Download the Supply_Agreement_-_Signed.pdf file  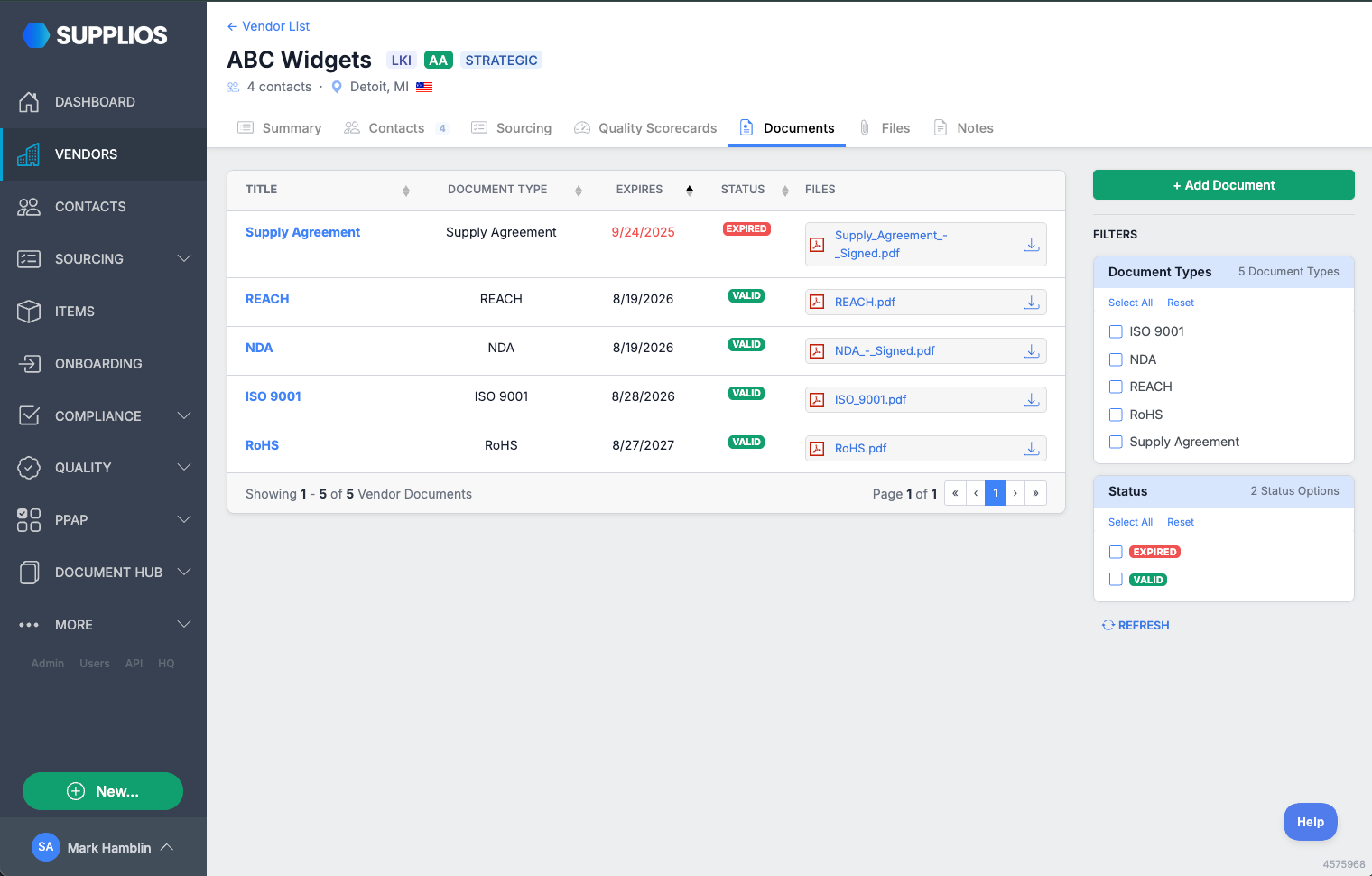(1031, 245)
